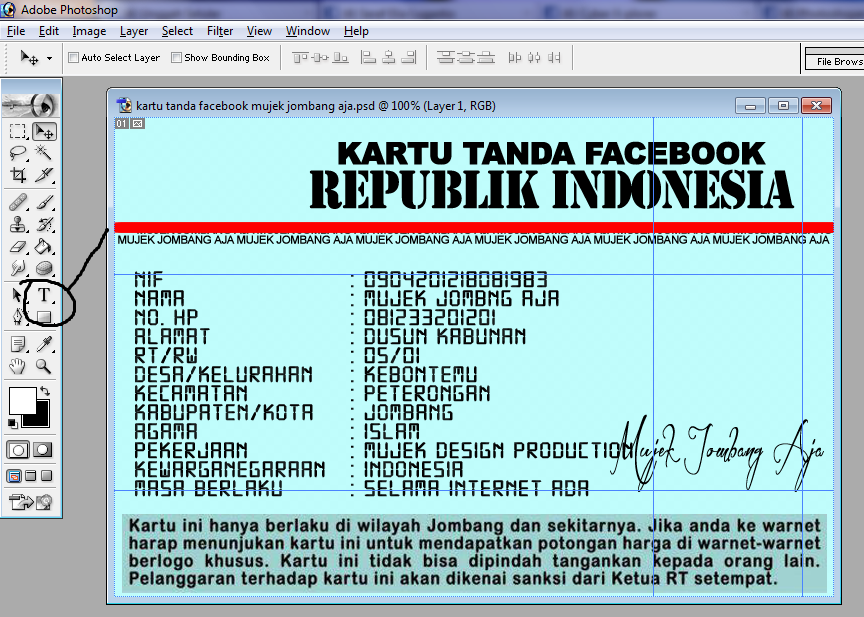Select the Eraser tool
The image size is (864, 617).
click(x=18, y=246)
